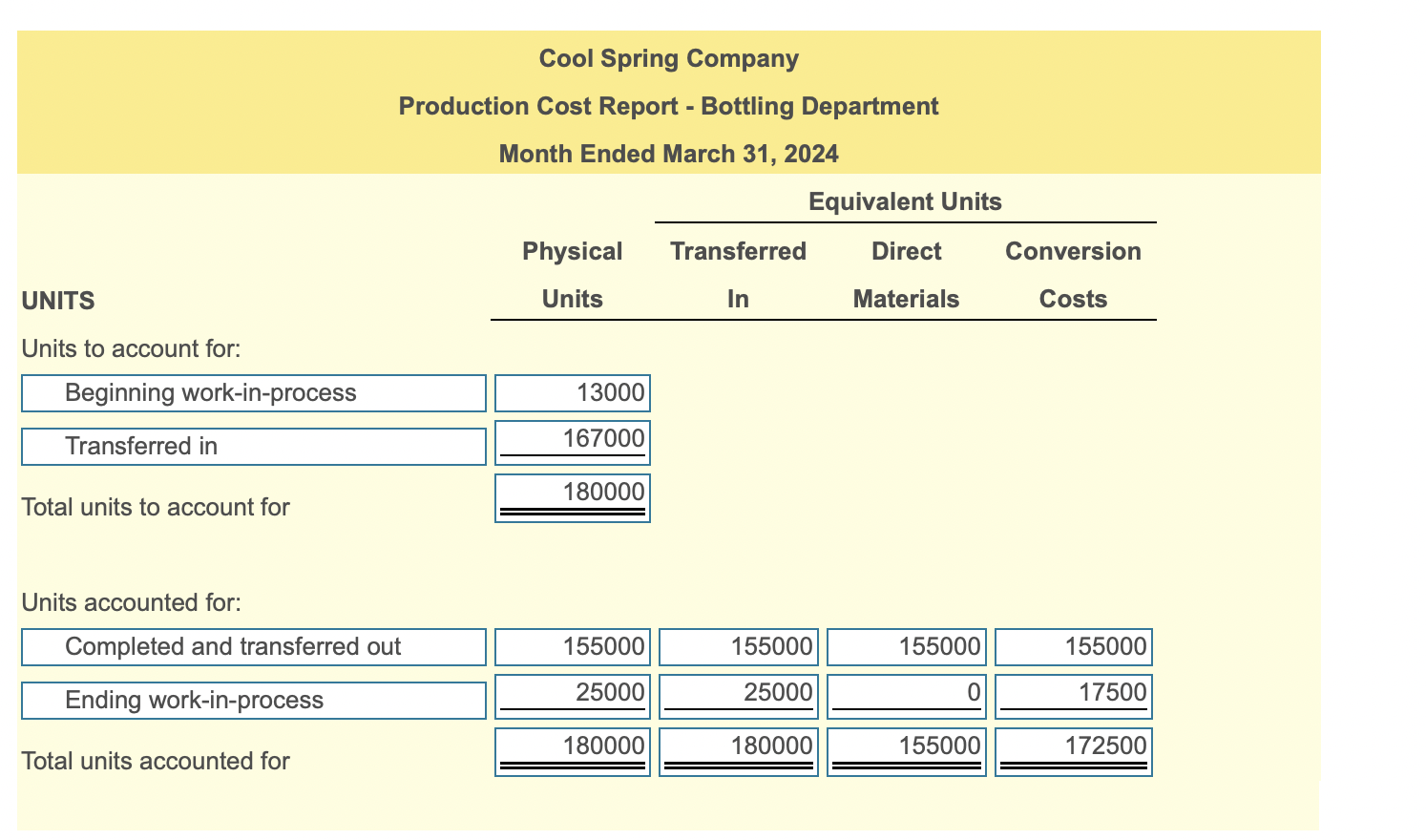Viewport: 1426px width, 840px height.
Task: Click total physical units field in Total units accounted for row
Action: [573, 752]
